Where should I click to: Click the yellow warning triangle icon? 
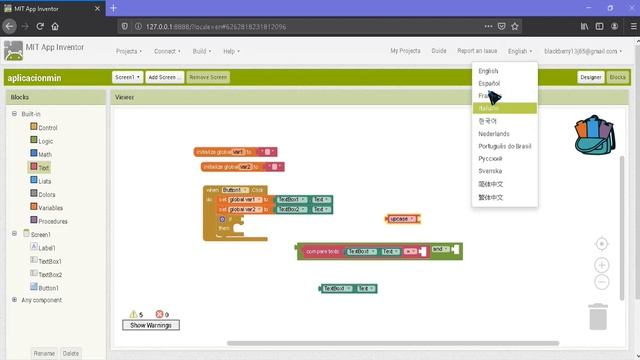(133, 314)
